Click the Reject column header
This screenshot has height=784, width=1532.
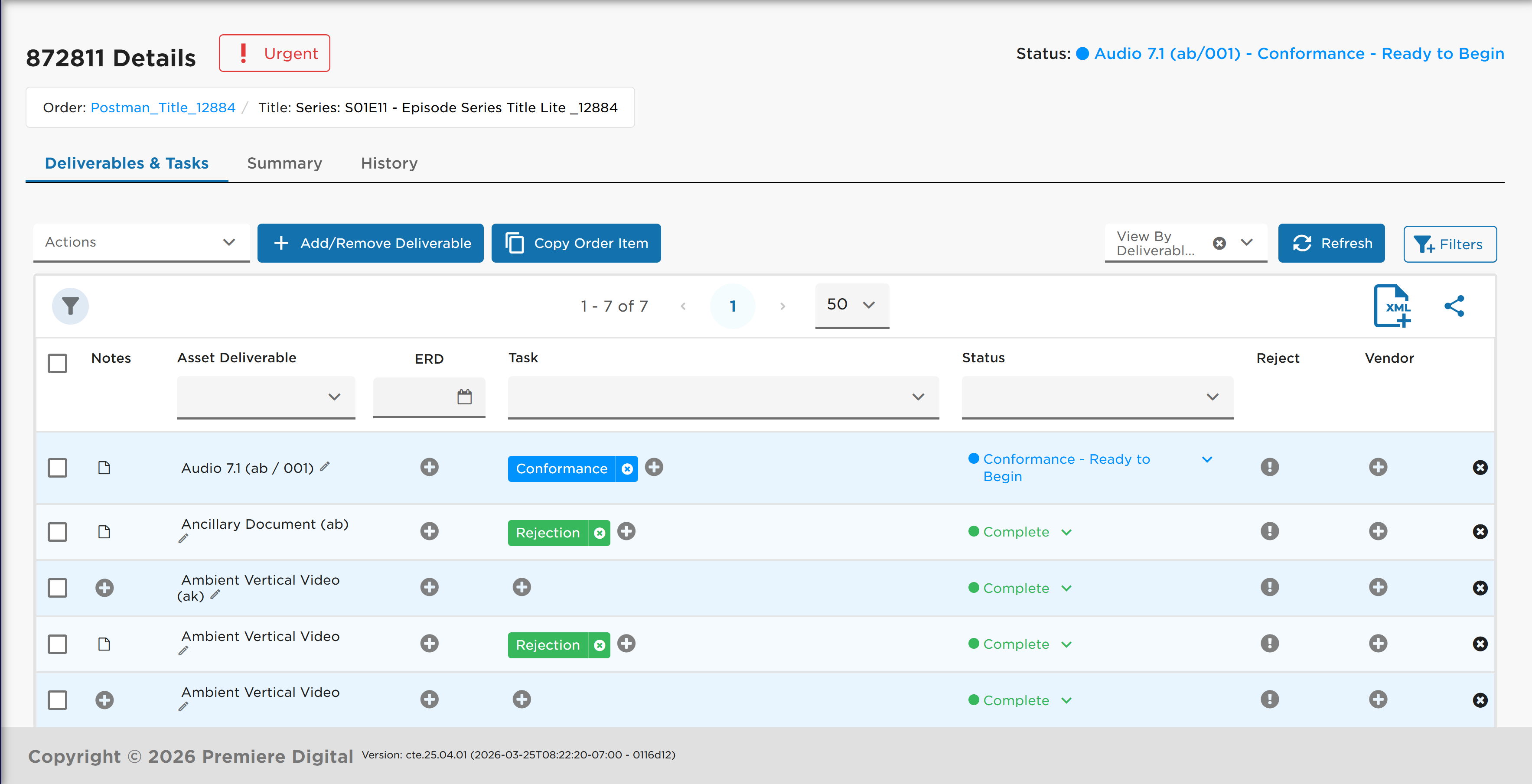tap(1278, 358)
